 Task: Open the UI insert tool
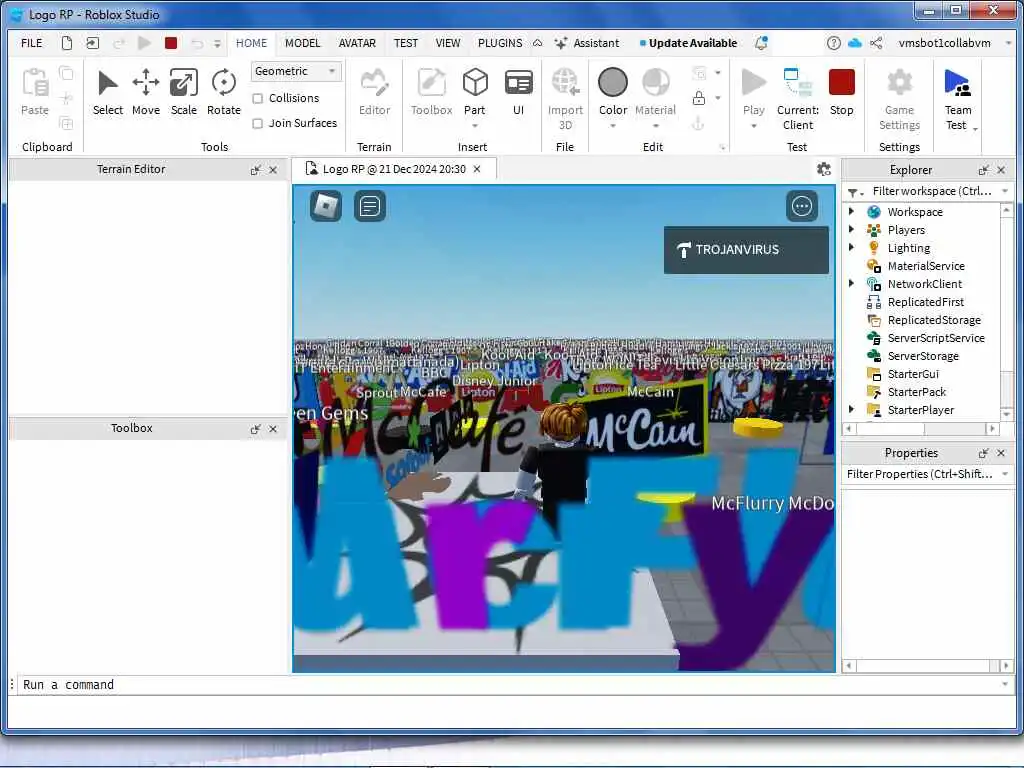pyautogui.click(x=519, y=93)
